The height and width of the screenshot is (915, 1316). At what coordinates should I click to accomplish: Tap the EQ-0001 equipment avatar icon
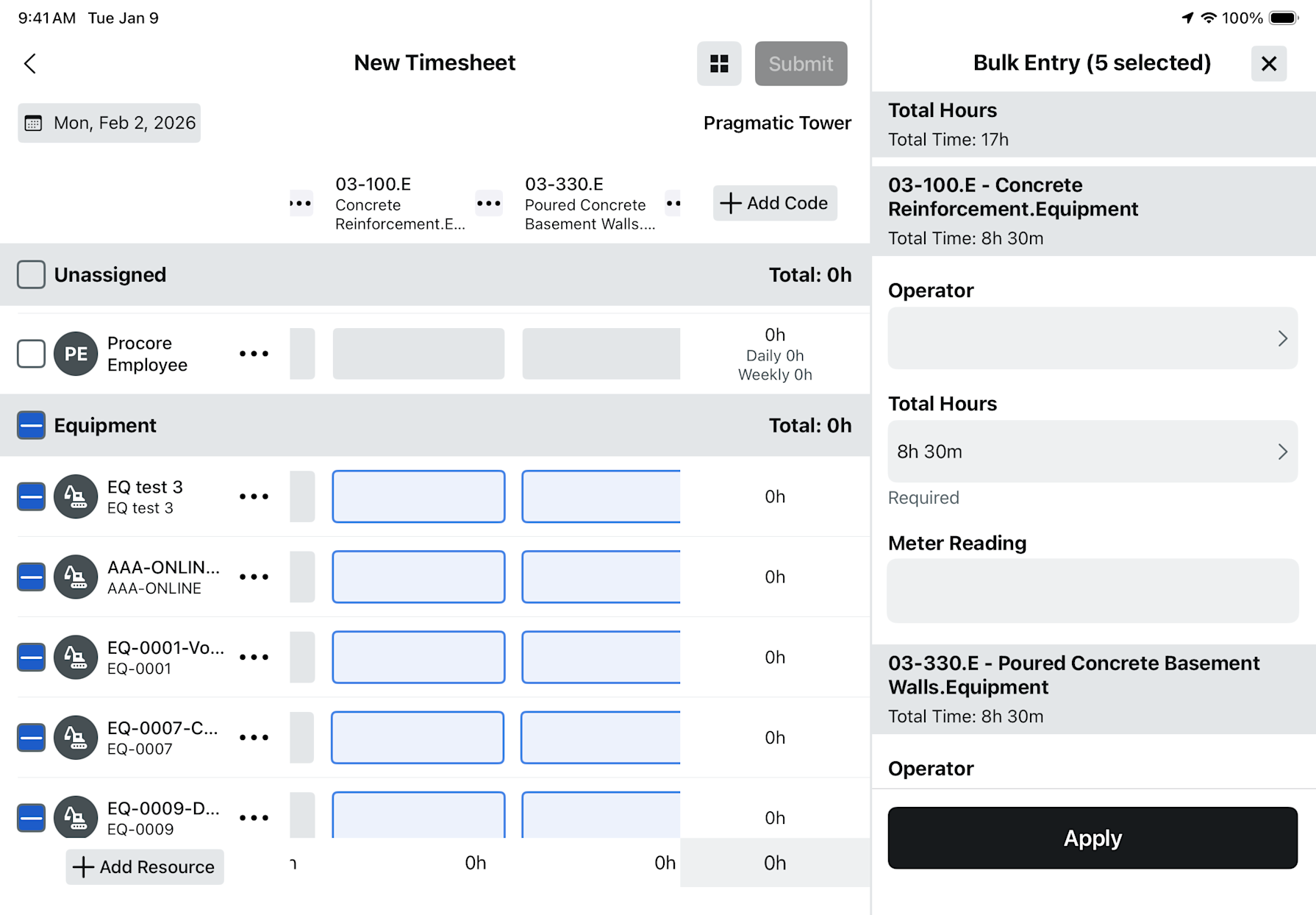click(x=76, y=657)
